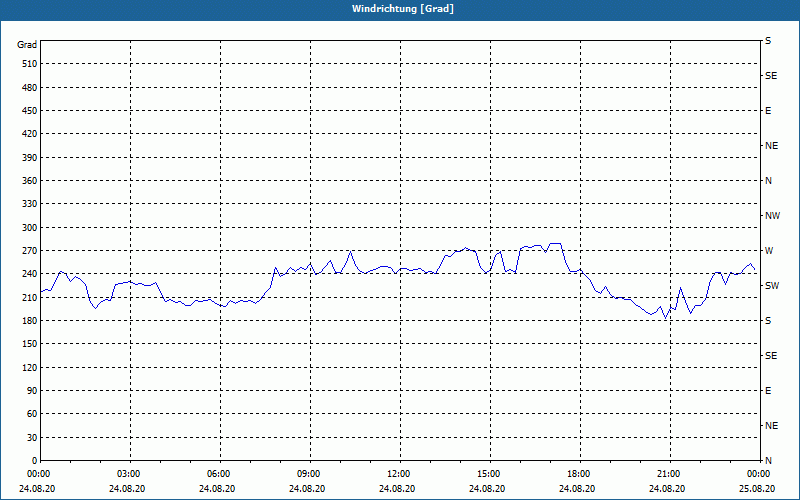Click the 03:00 time label
800x500 pixels.
point(128,474)
